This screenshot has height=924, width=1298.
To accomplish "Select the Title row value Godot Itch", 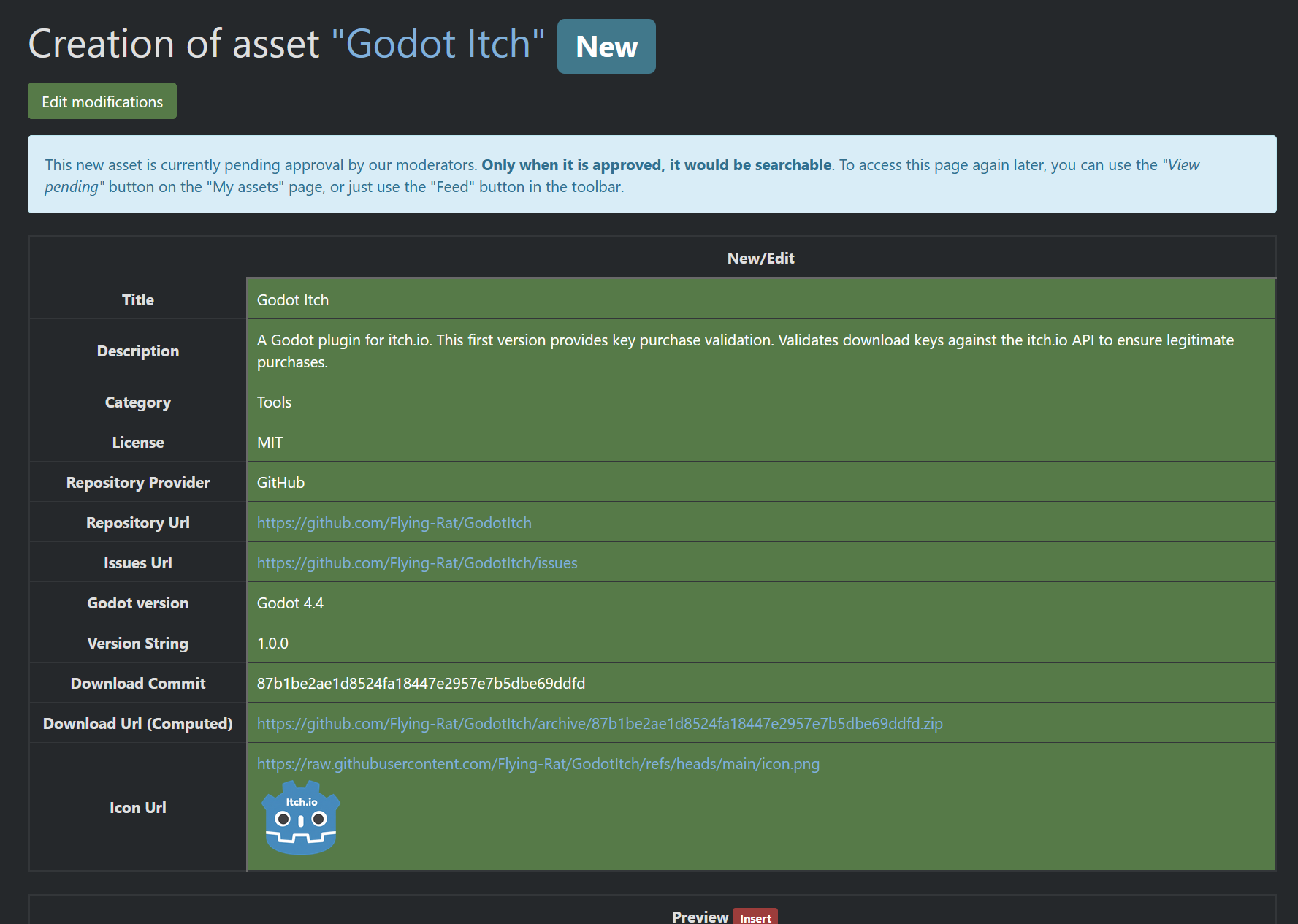I will coord(292,299).
